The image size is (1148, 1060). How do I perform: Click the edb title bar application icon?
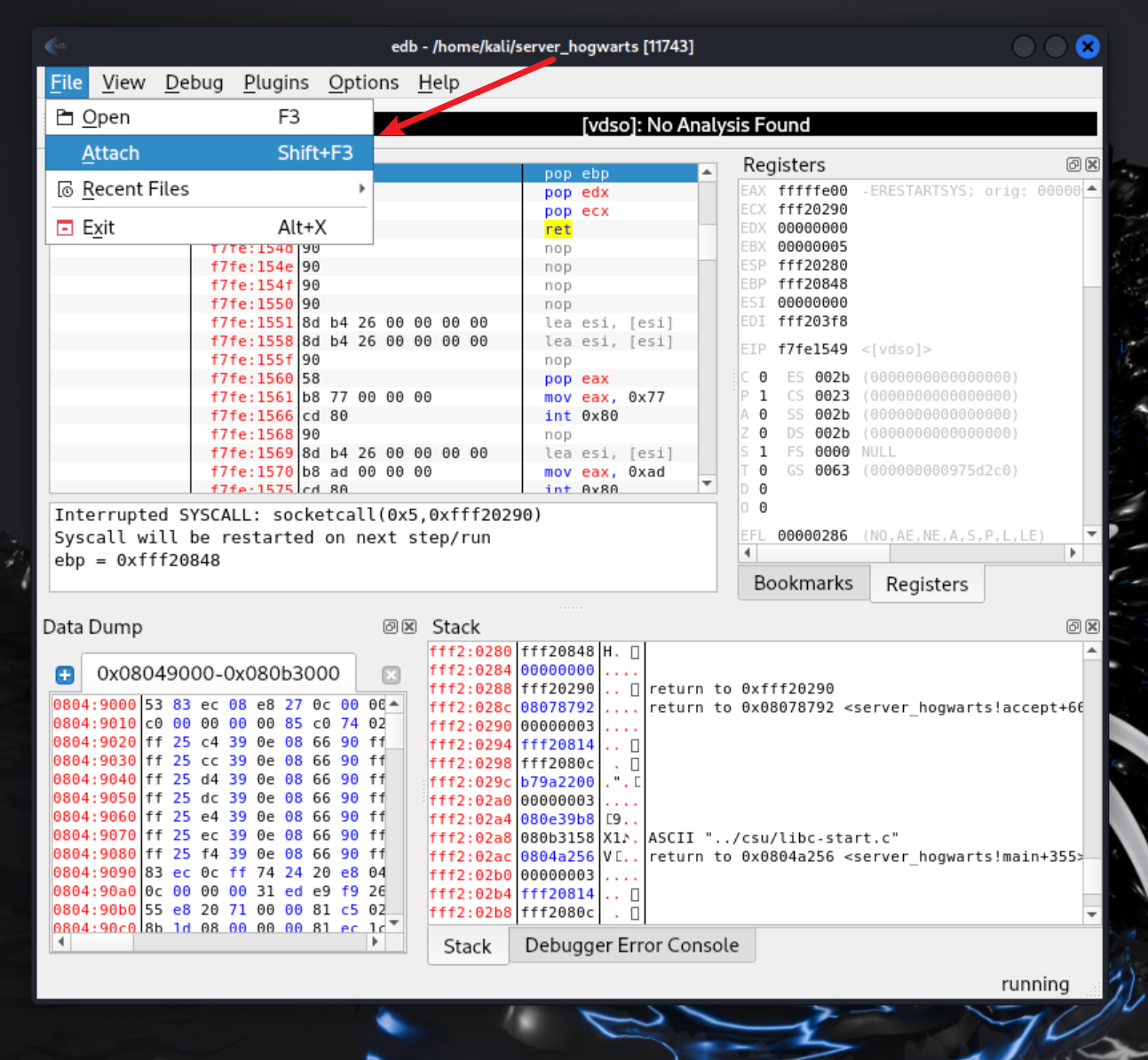pos(55,45)
